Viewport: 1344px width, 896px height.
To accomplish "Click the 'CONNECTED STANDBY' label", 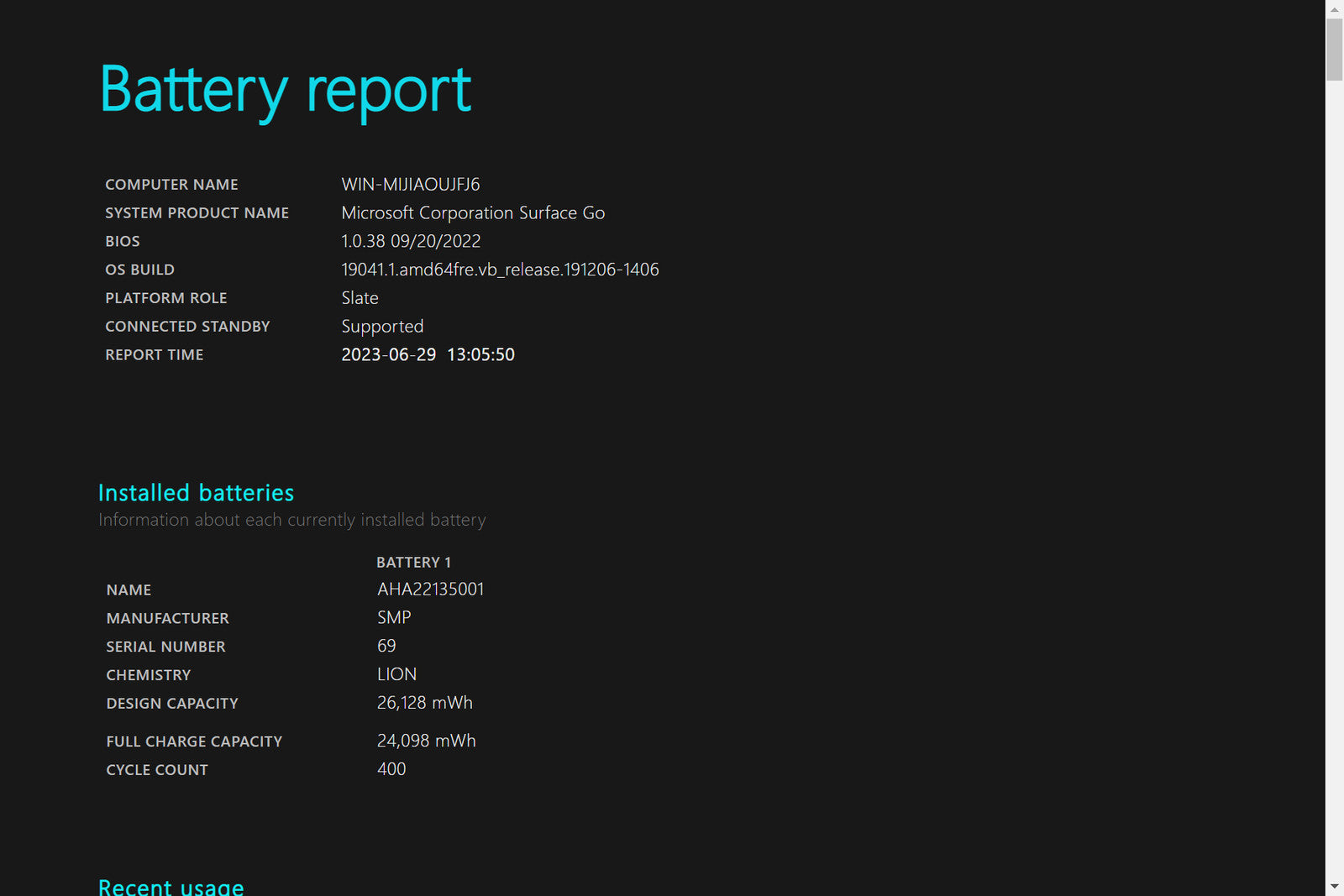I will coord(187,327).
